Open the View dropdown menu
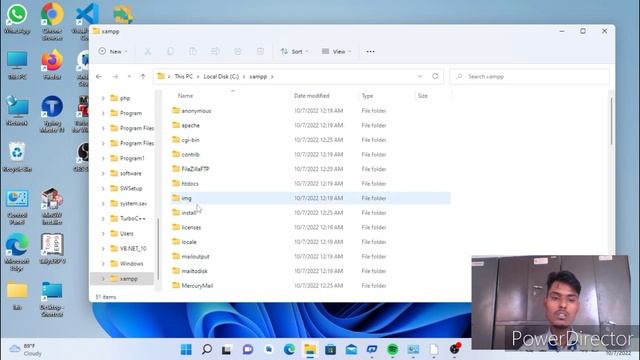Screen dimensions: 640x360 click(336, 51)
